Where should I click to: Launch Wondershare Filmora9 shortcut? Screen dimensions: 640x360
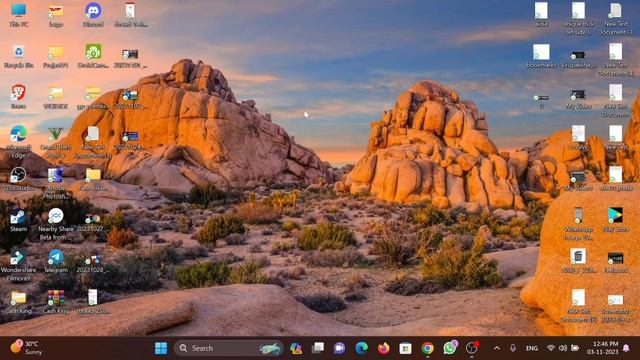point(18,265)
